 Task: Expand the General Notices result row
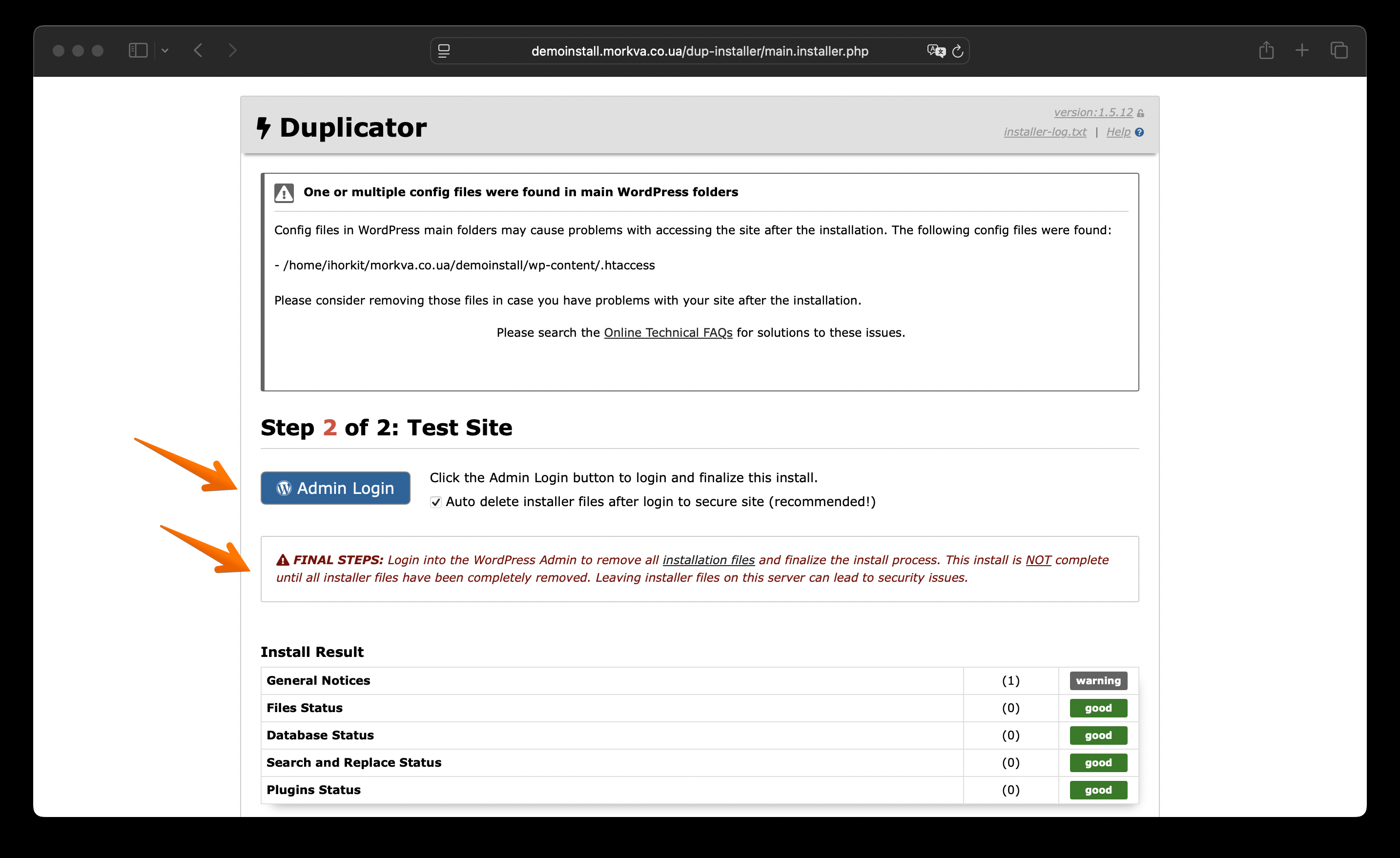click(318, 680)
